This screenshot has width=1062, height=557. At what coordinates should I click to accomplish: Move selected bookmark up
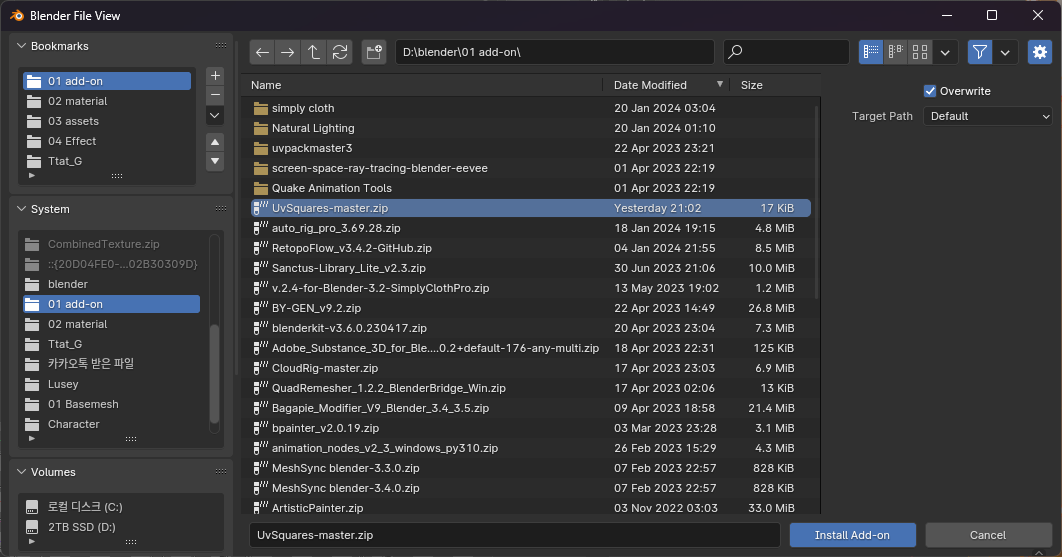coord(215,142)
